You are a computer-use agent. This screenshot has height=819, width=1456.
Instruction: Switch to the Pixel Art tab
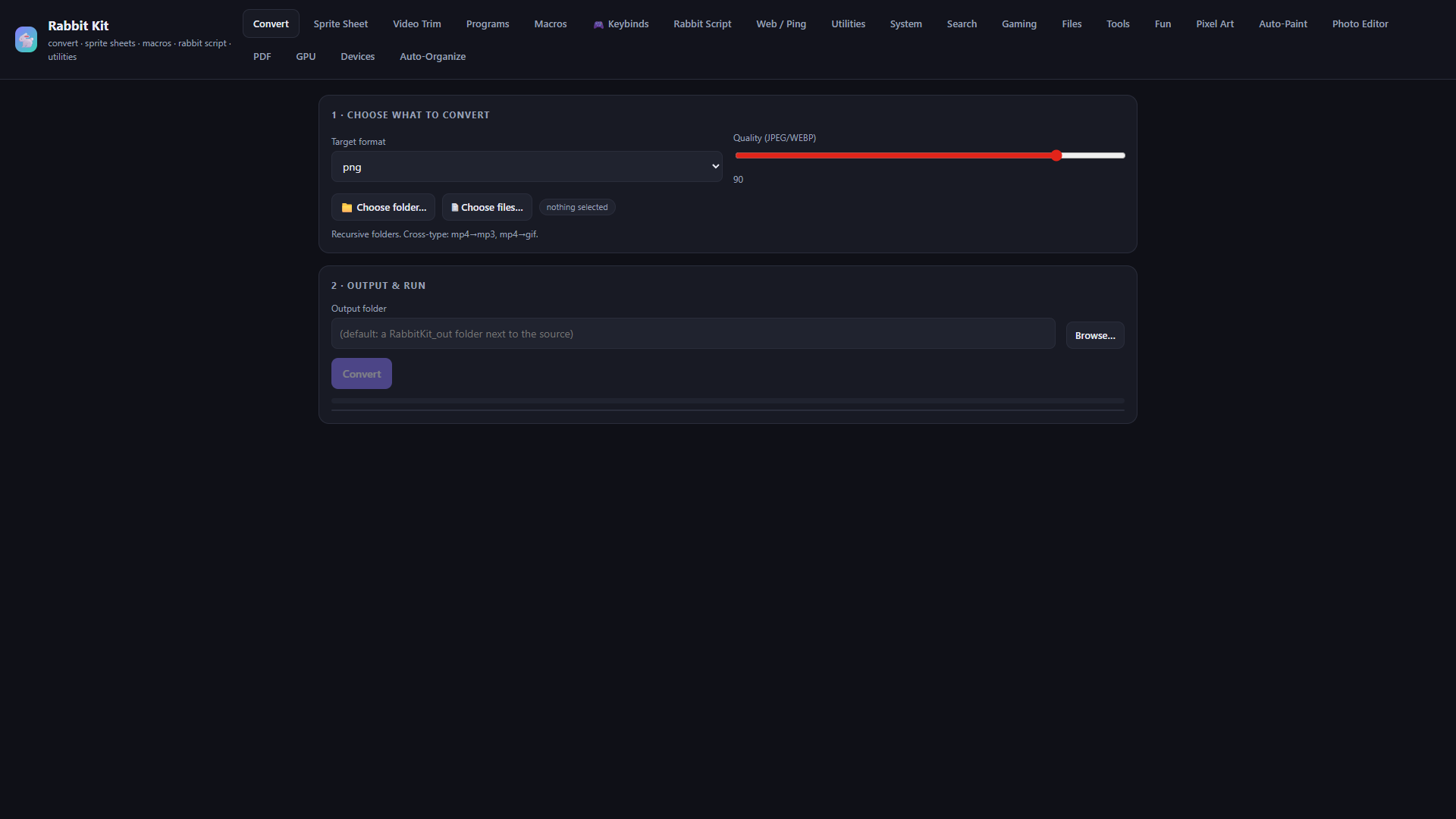(1215, 24)
